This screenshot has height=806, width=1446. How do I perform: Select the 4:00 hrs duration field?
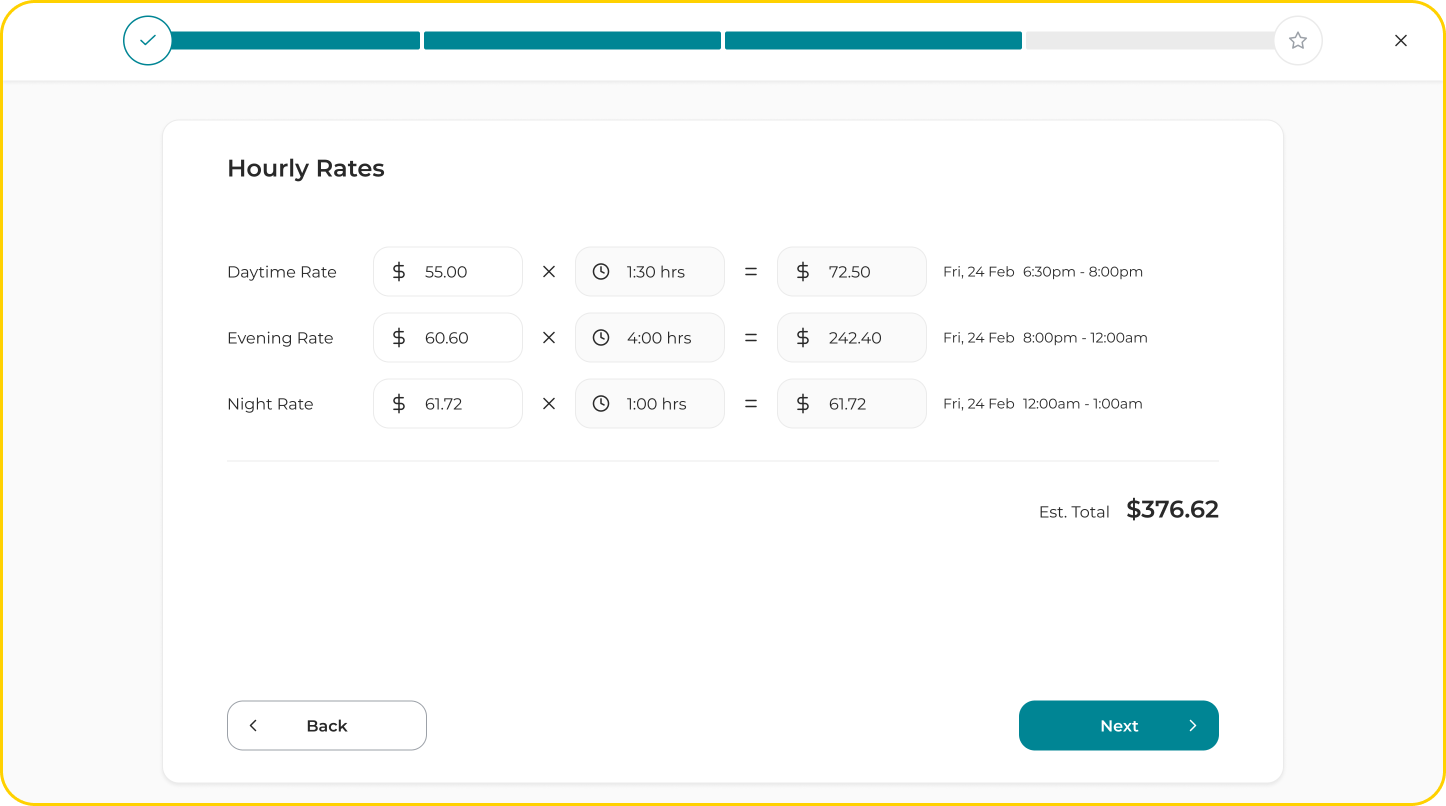[659, 338]
